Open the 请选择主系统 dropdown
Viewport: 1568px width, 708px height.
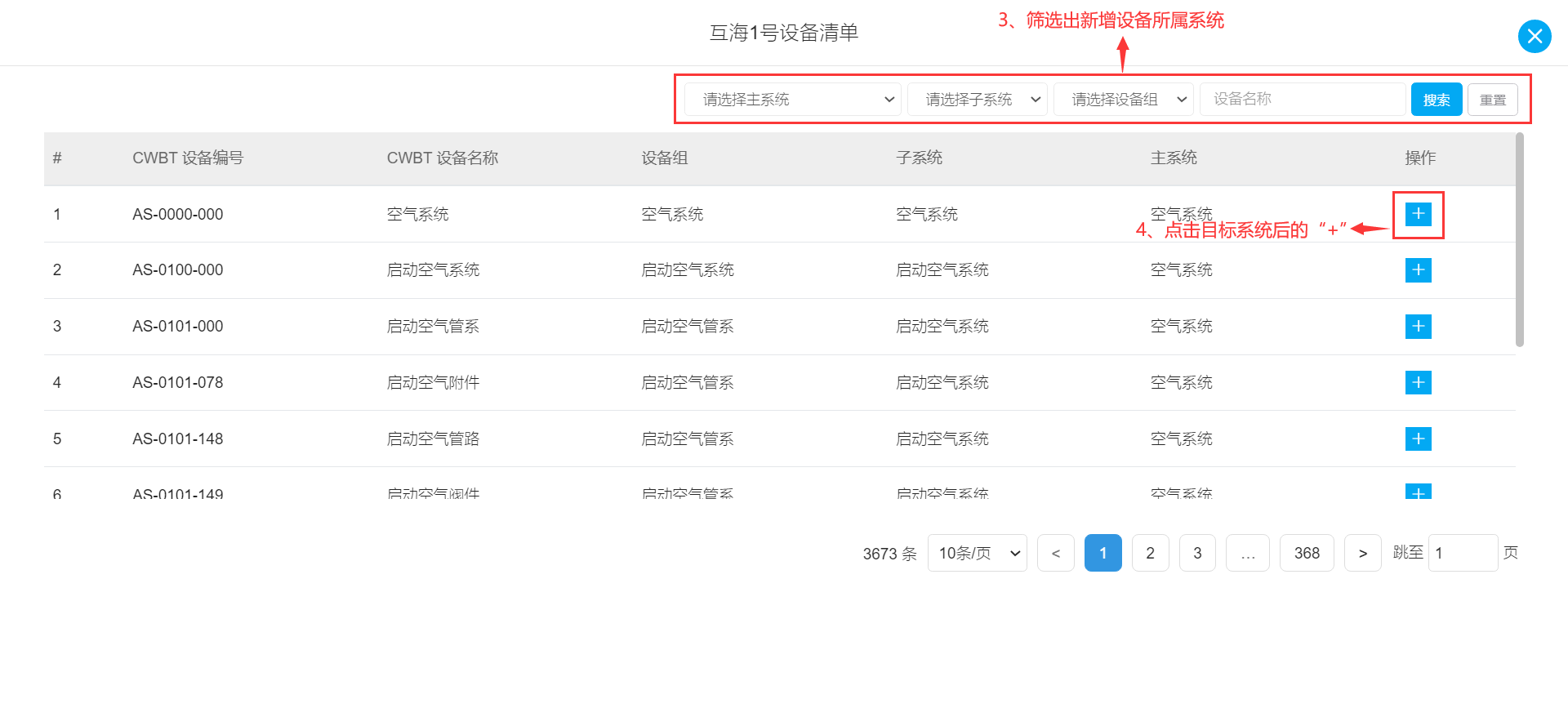click(792, 100)
